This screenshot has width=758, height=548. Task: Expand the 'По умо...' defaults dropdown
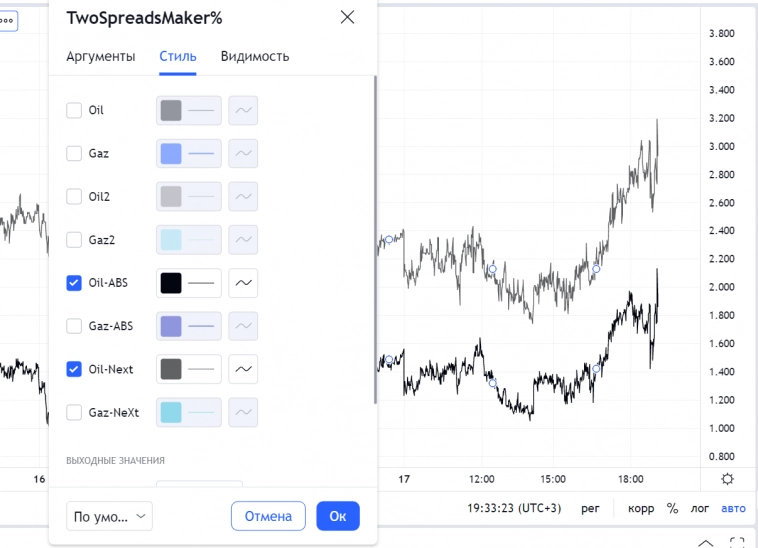coord(109,516)
